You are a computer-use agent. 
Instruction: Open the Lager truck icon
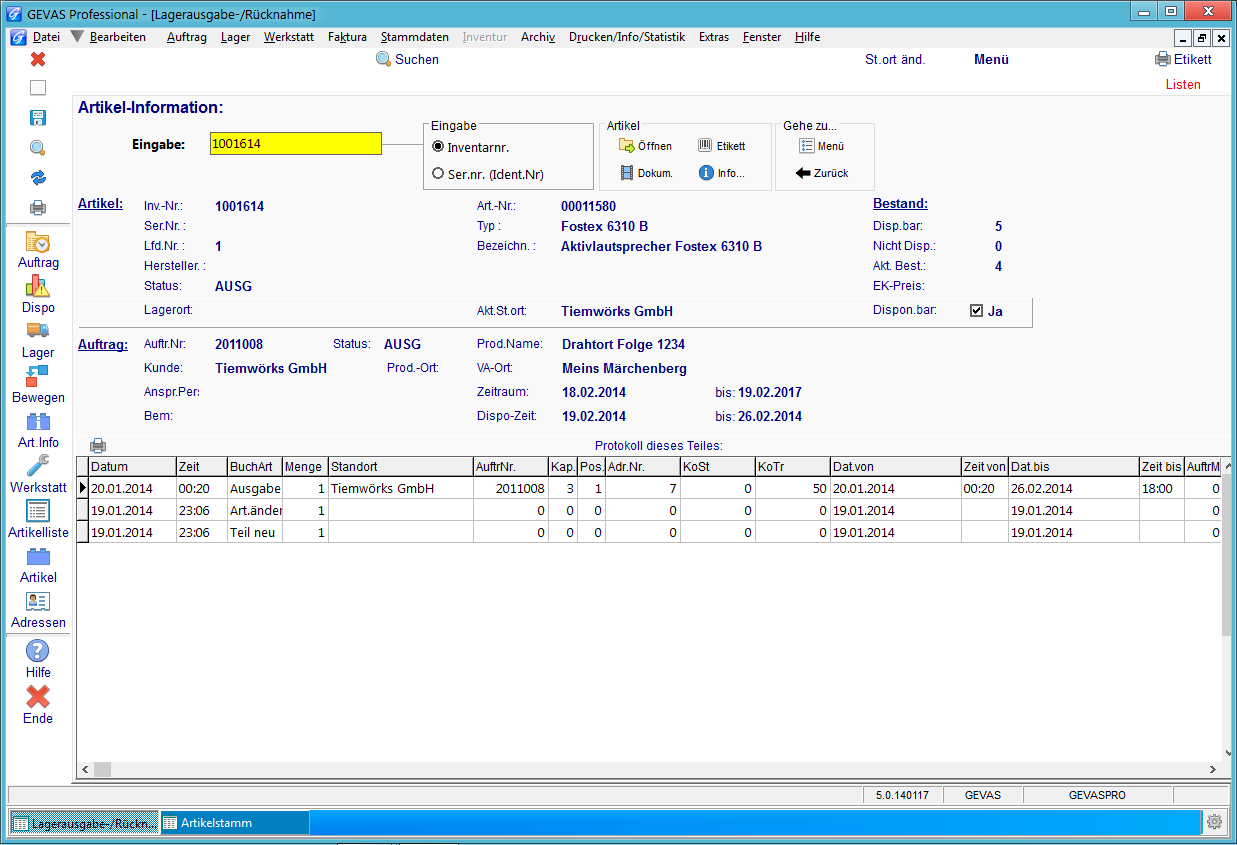coord(38,331)
